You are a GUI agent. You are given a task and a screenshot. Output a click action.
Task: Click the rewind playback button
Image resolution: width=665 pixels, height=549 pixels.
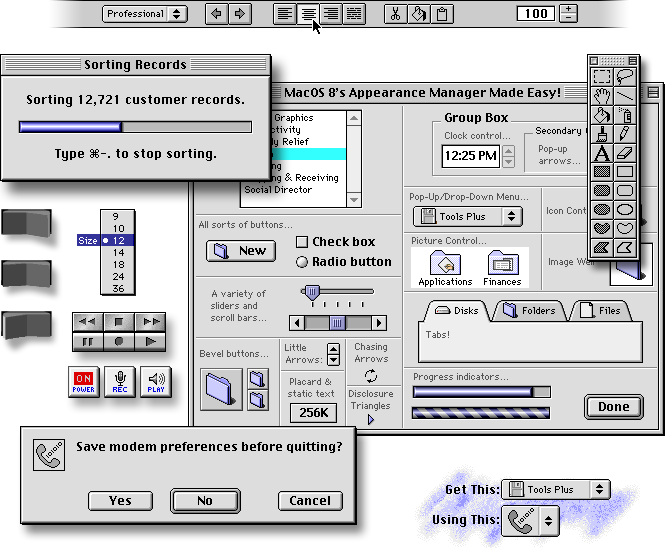(x=88, y=322)
